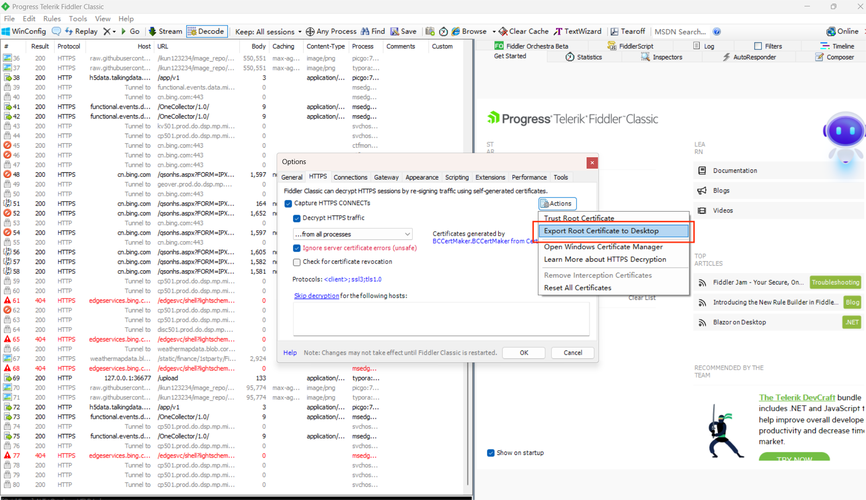Open the Videos link
866x500 pixels.
coord(722,210)
